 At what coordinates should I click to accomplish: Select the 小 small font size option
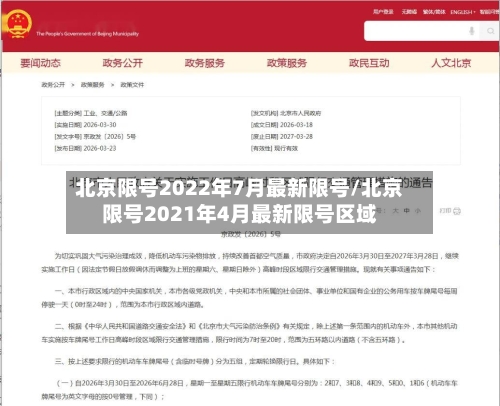pyautogui.click(x=418, y=211)
